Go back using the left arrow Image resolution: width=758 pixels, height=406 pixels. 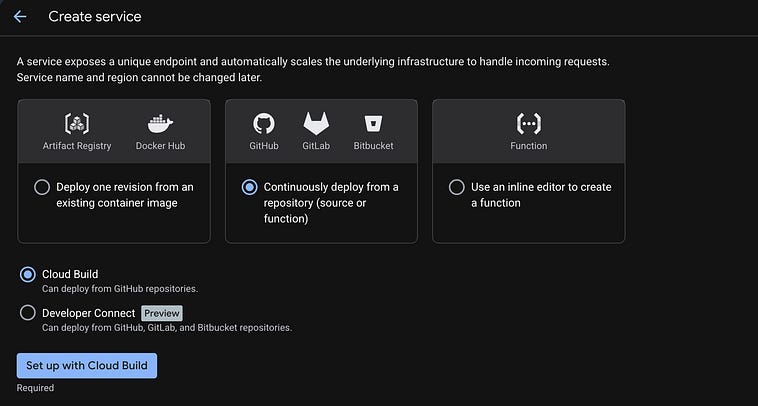pyautogui.click(x=20, y=16)
